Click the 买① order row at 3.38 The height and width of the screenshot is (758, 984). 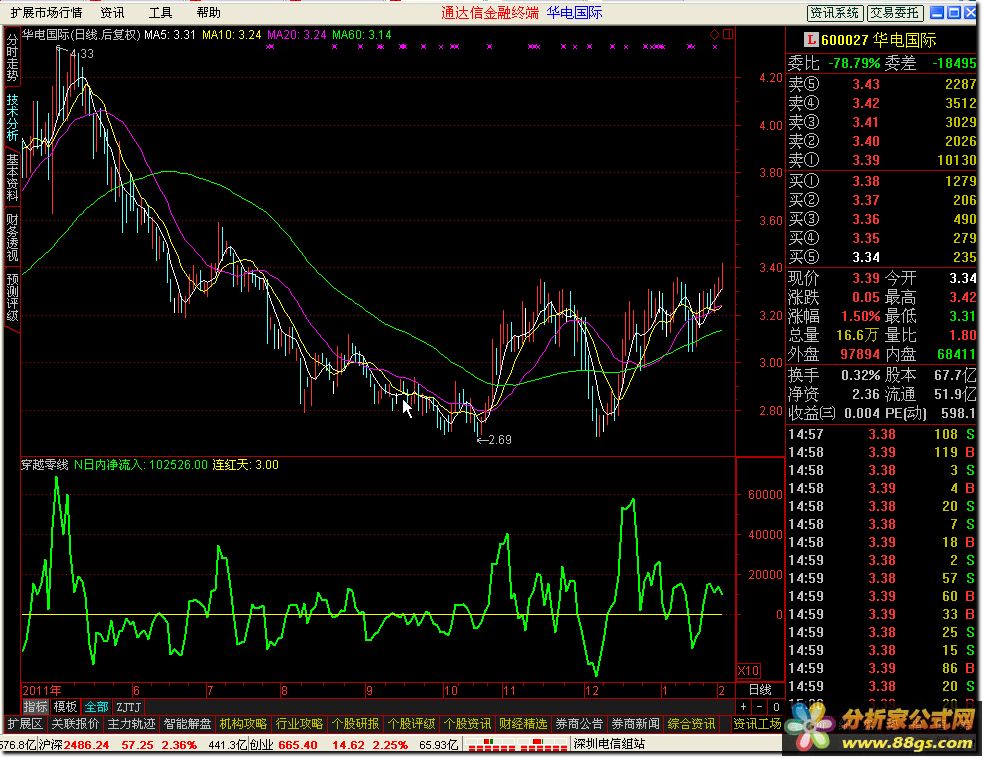(x=882, y=181)
